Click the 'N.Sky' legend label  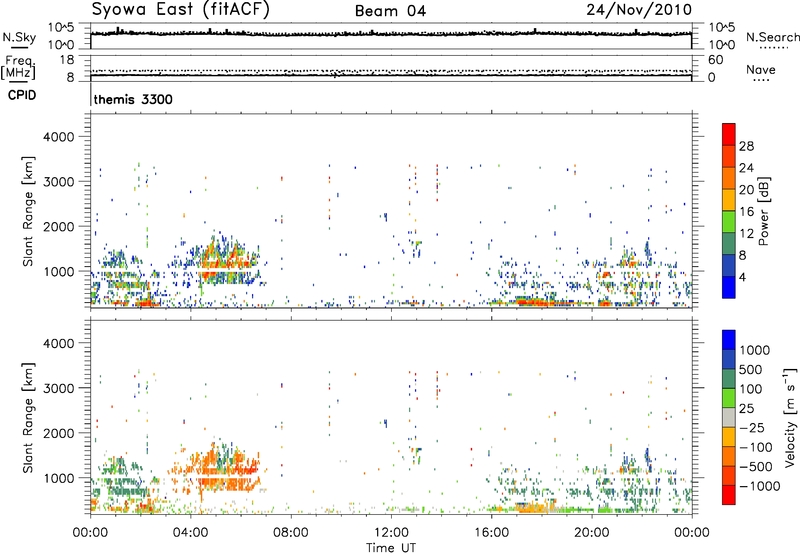(19, 37)
